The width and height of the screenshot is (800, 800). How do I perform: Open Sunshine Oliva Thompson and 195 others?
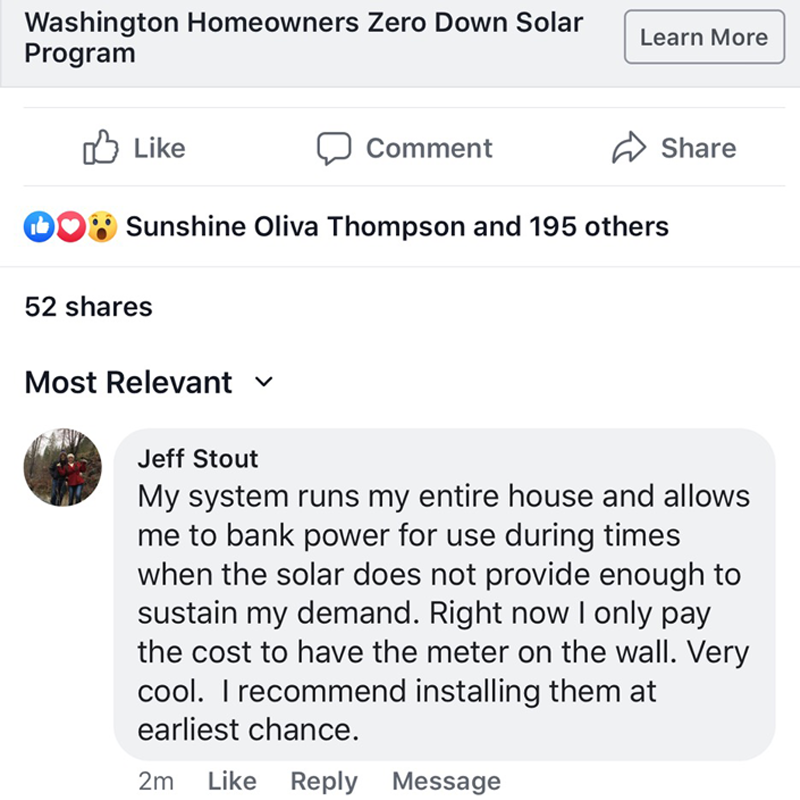point(397,227)
